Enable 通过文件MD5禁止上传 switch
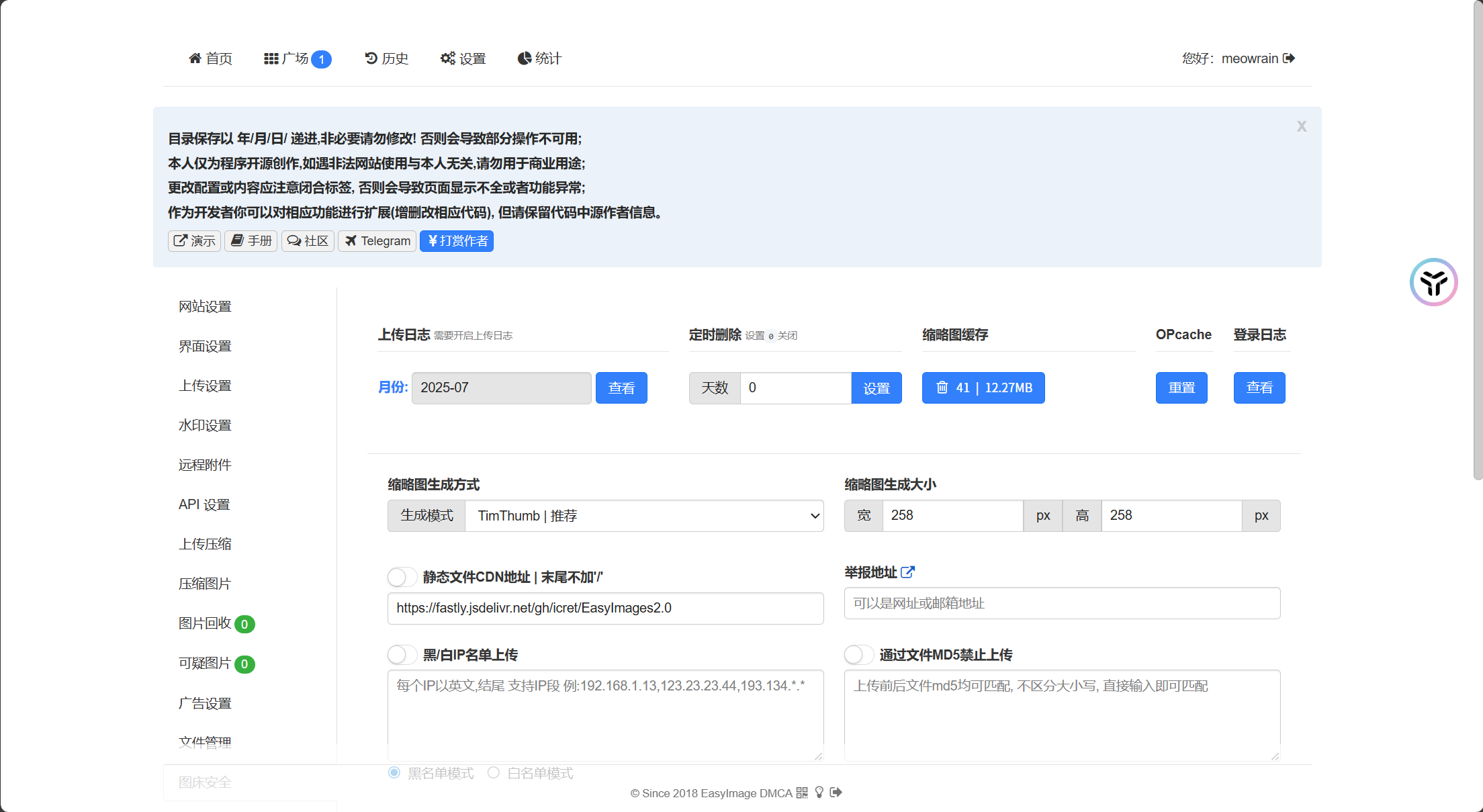The image size is (1483, 812). tap(858, 655)
